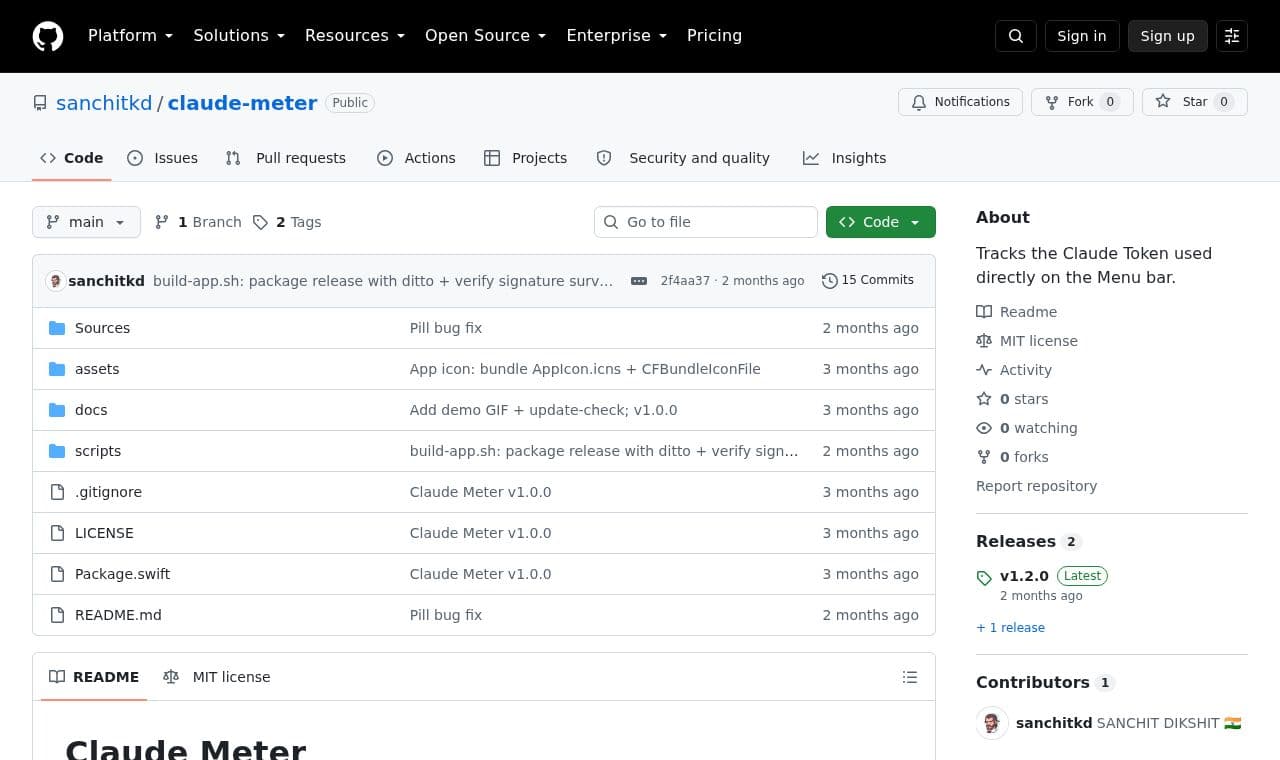
Task: View the 2 Tags link
Action: (x=287, y=222)
